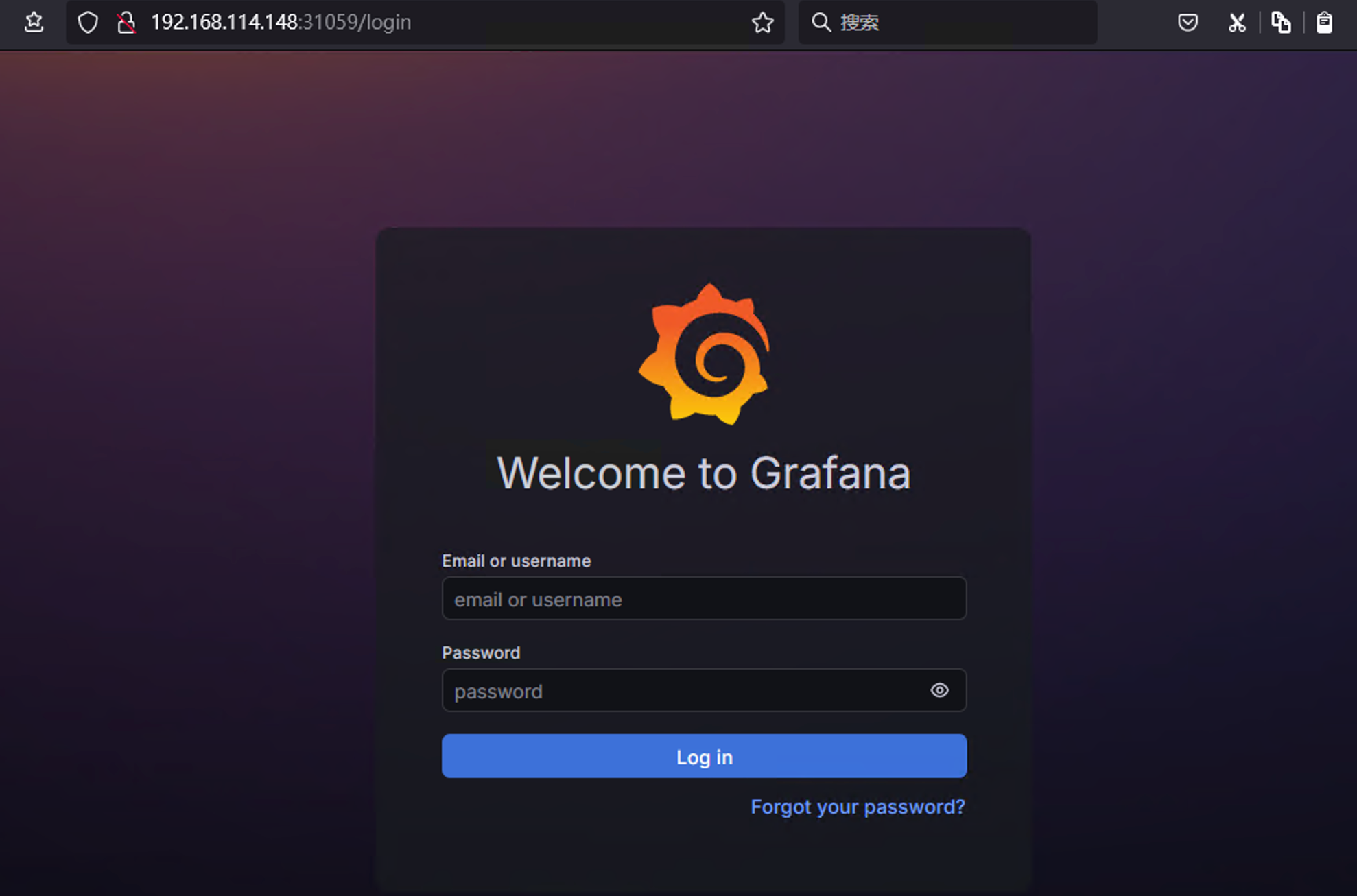Focus the Password input field
This screenshot has height=896, width=1357.
click(704, 690)
